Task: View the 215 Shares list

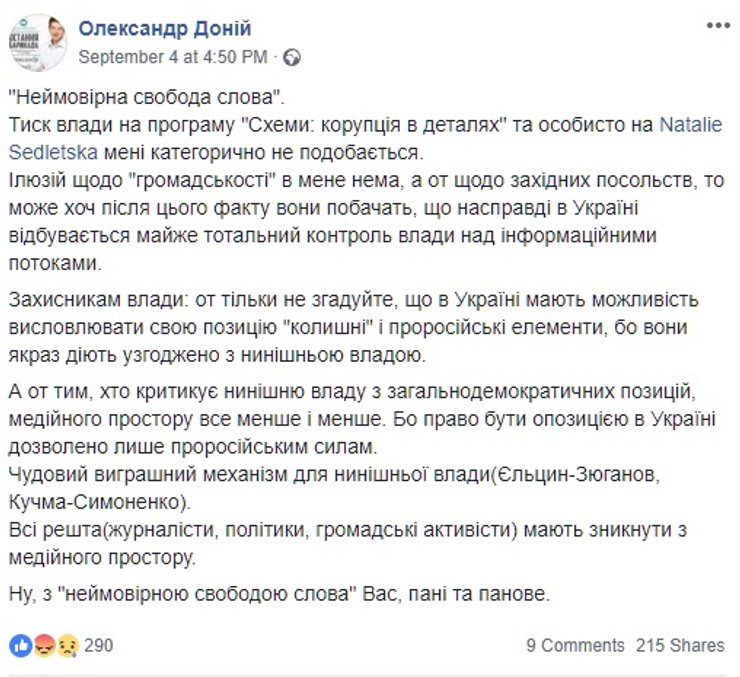Action: pyautogui.click(x=680, y=646)
